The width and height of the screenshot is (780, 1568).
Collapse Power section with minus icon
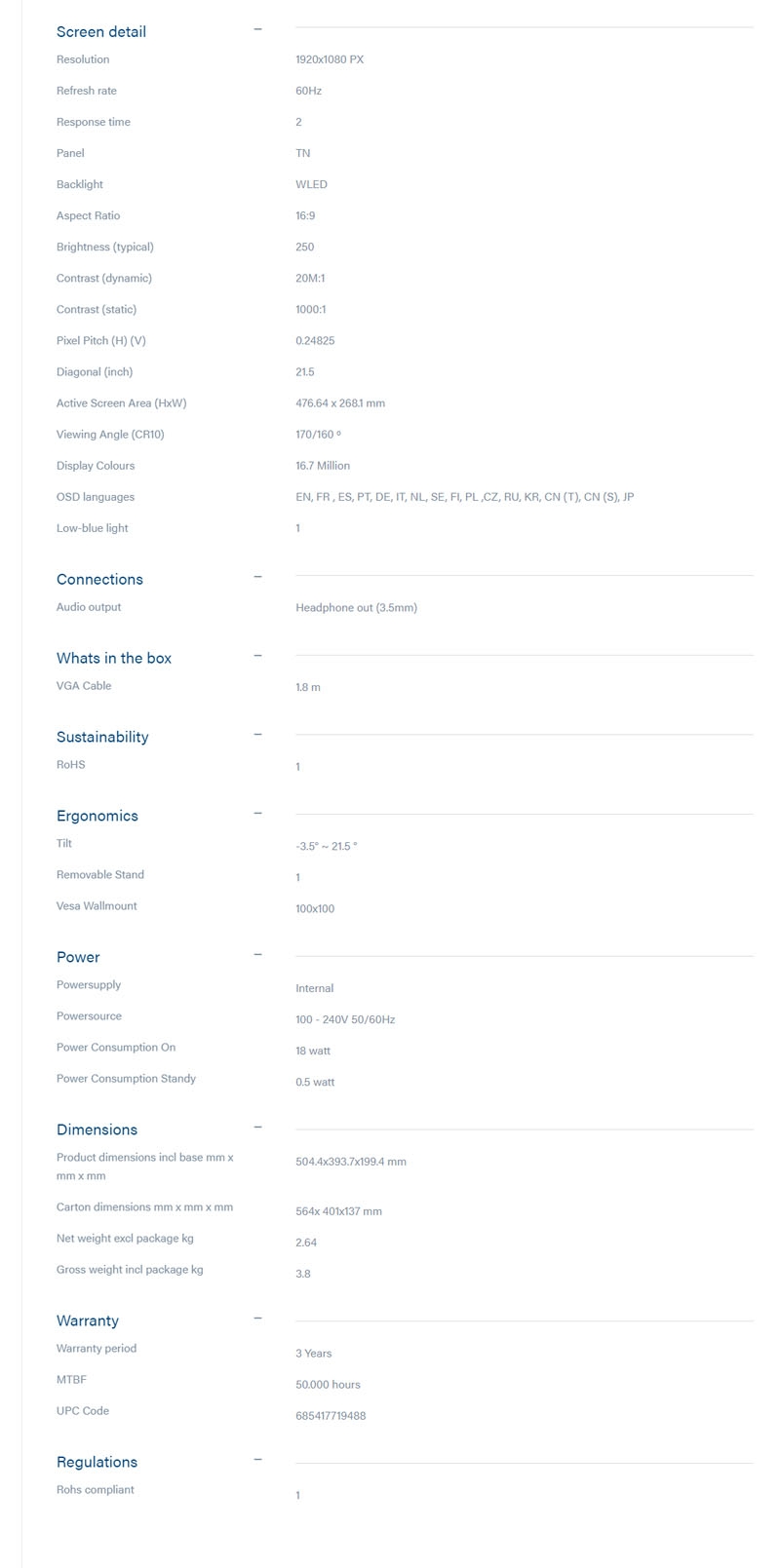pyautogui.click(x=257, y=955)
